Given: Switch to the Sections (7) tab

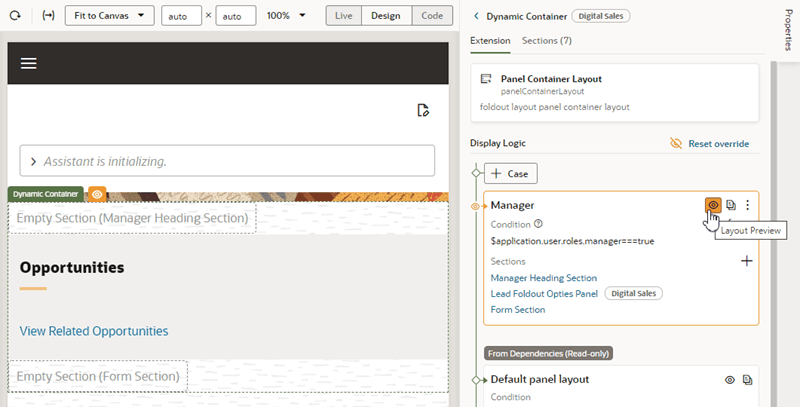Looking at the screenshot, I should (x=546, y=41).
